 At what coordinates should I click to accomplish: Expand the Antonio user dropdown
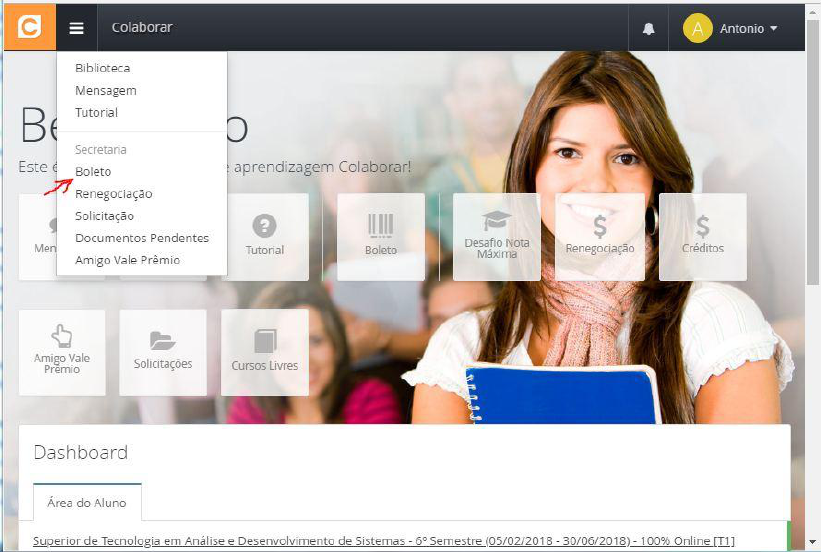coord(732,29)
